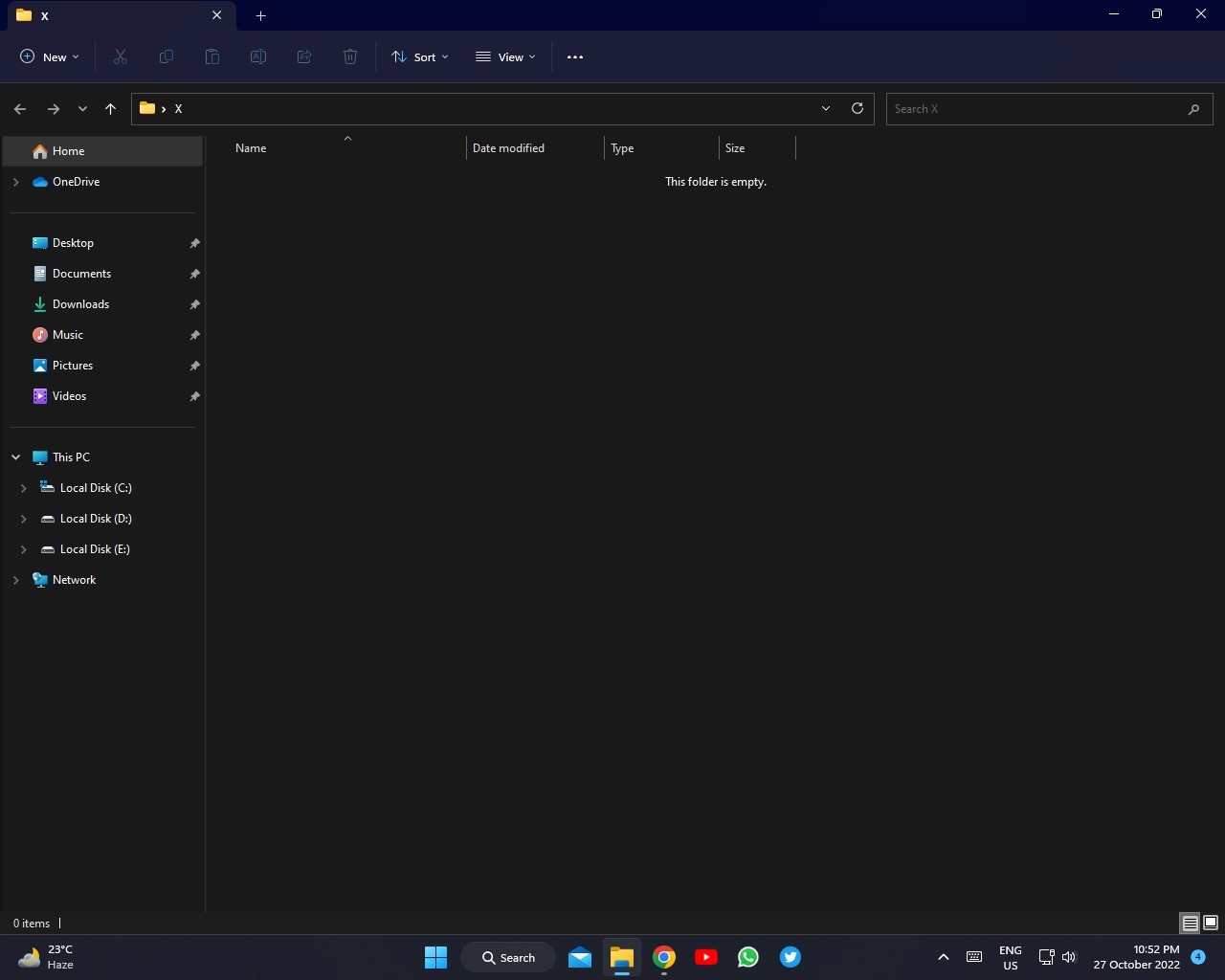Go back with the left arrow
This screenshot has height=980, width=1225.
[20, 109]
